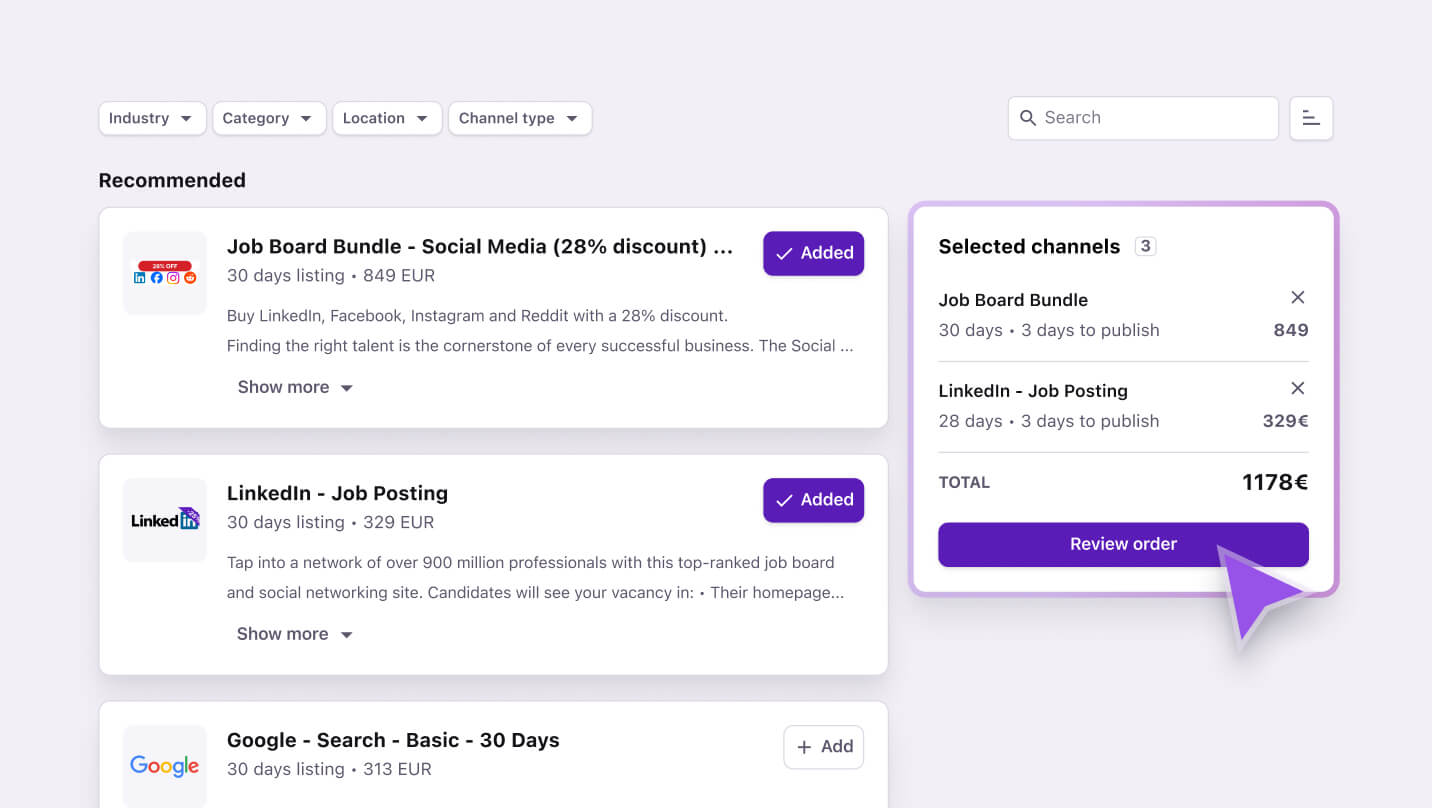Screen dimensions: 1432x808
Task: Click the Review order button
Action: tap(1122, 544)
